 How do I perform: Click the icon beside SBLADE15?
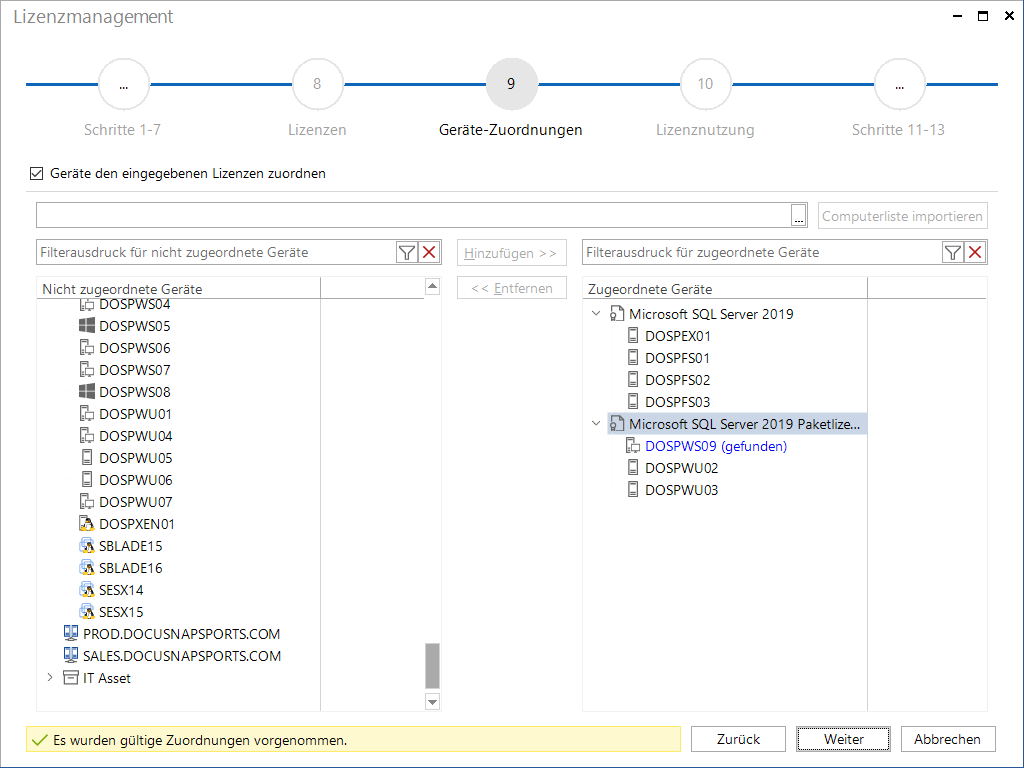[87, 545]
